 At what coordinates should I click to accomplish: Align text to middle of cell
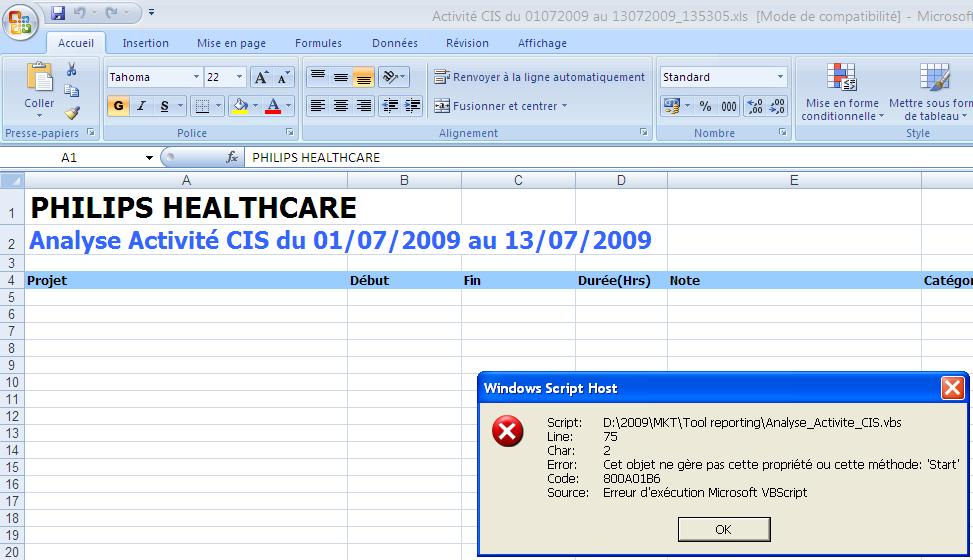coord(341,77)
